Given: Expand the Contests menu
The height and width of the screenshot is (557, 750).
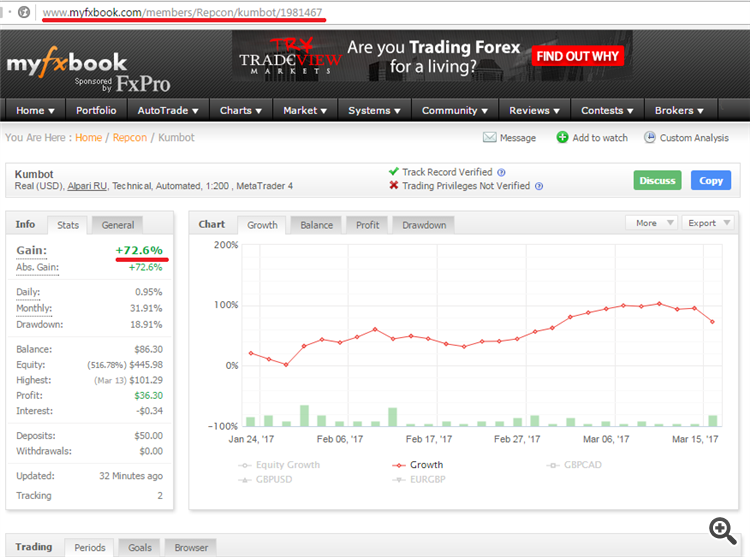Looking at the screenshot, I should 607,110.
